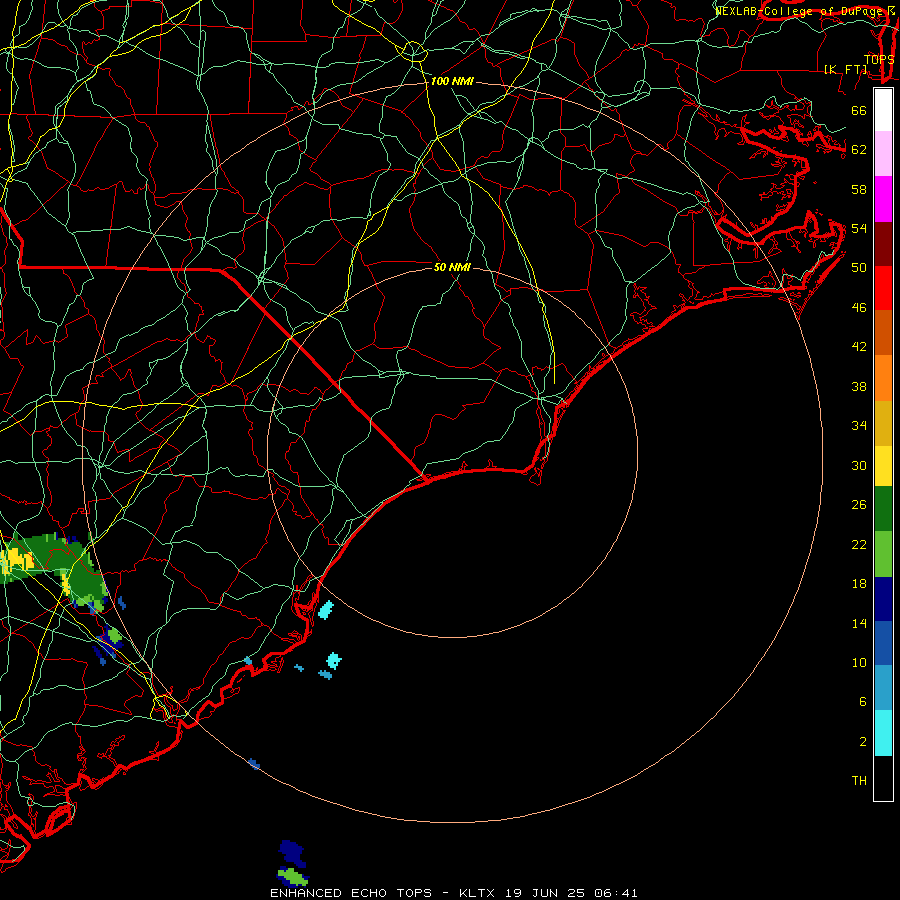900x900 pixels.
Task: Click the legend value 50
Action: (859, 268)
